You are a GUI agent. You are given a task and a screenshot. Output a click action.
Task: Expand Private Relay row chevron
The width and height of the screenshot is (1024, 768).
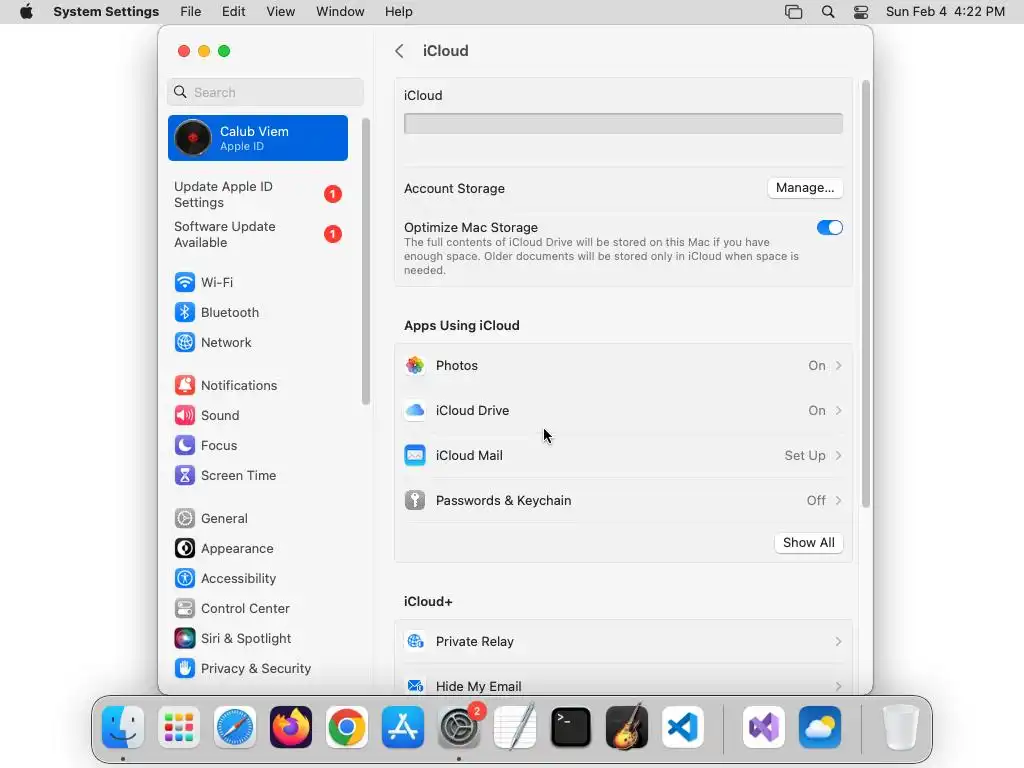[x=839, y=642]
